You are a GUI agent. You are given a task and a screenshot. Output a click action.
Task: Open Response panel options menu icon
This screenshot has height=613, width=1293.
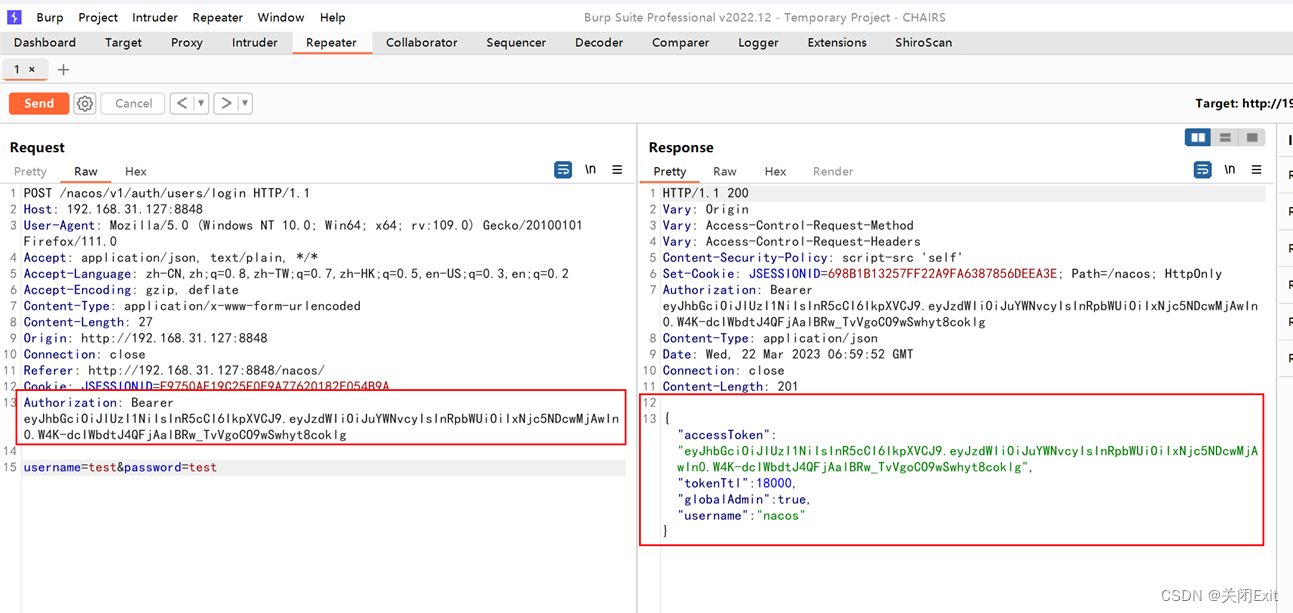click(1257, 170)
